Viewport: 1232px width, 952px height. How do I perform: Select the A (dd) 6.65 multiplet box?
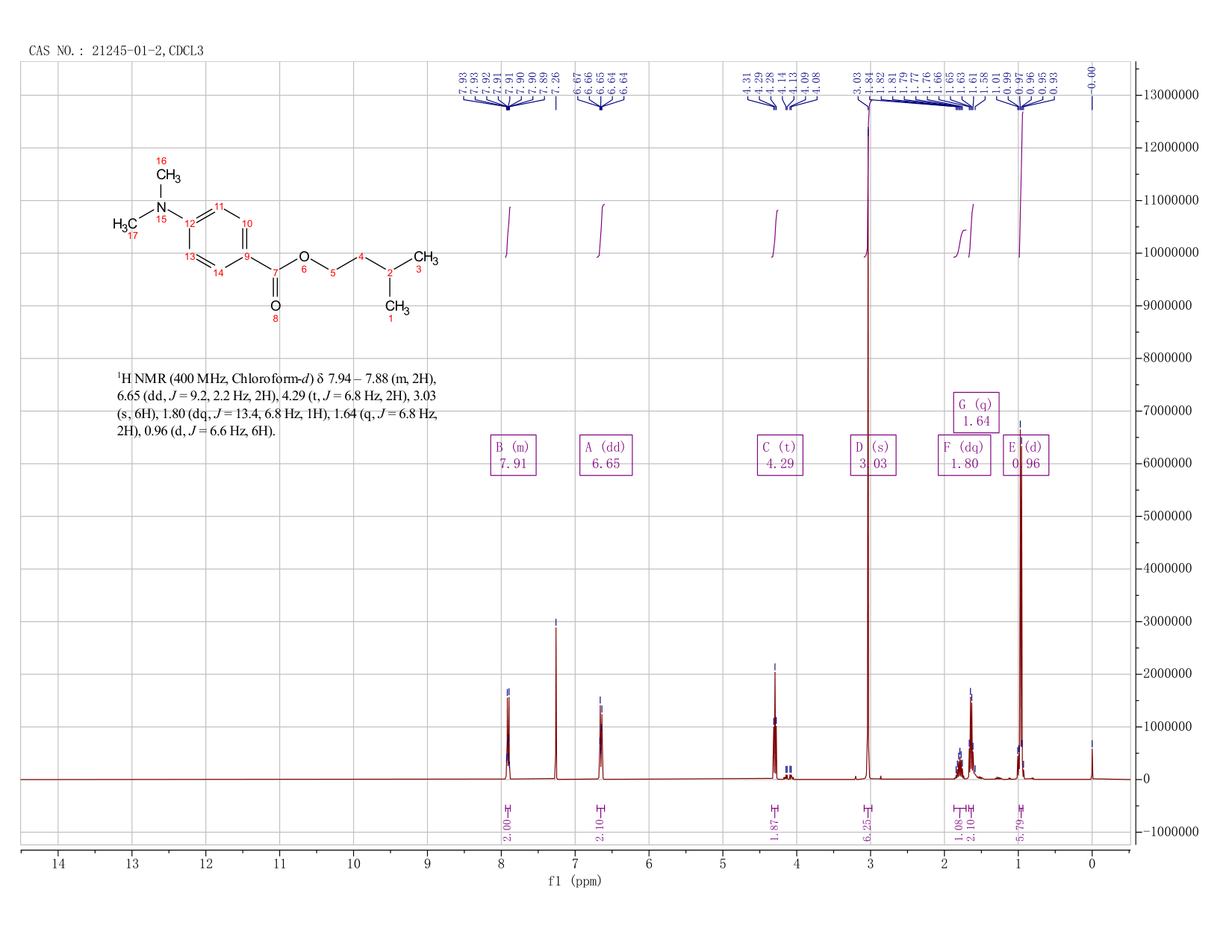point(606,455)
